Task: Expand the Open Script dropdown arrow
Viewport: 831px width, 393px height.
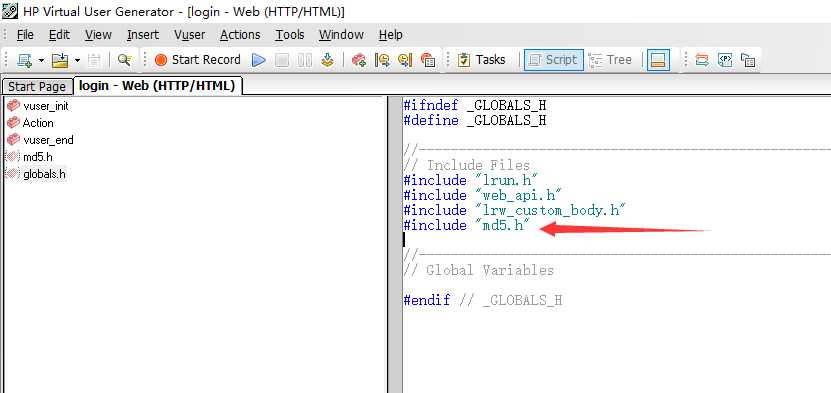Action: pos(77,60)
